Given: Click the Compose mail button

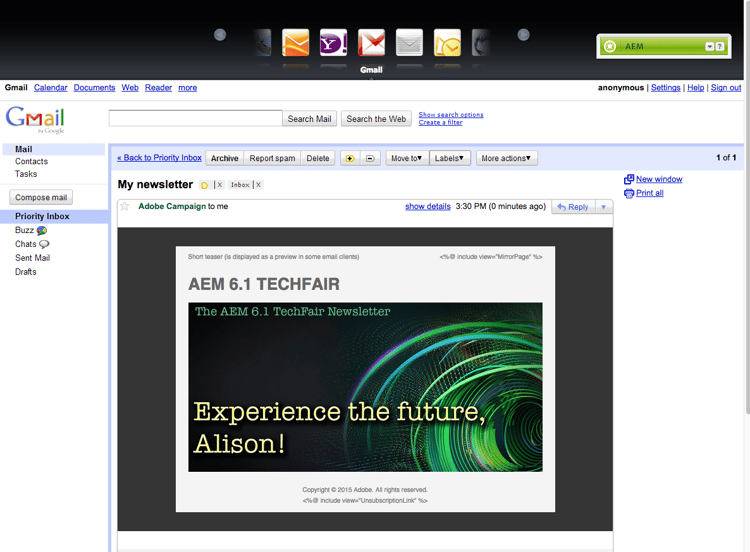Looking at the screenshot, I should [41, 198].
